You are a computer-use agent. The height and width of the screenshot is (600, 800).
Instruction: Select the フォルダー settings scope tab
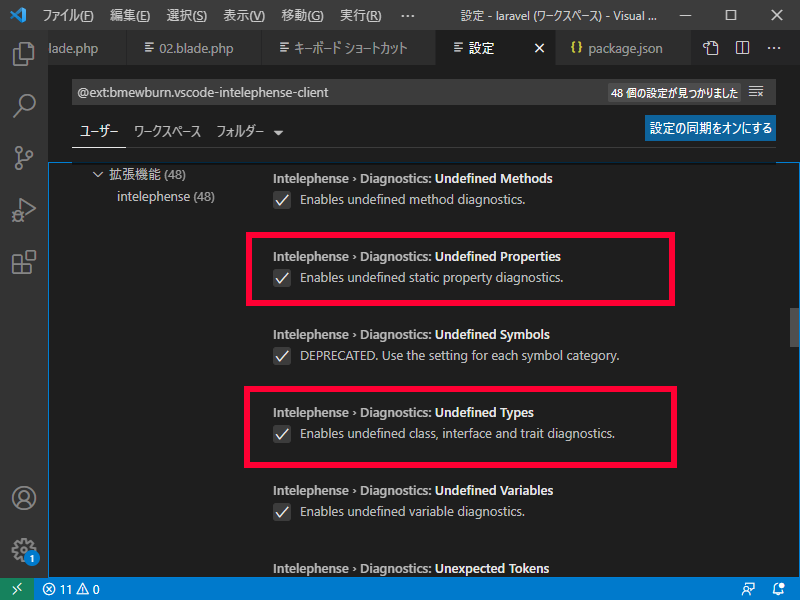[240, 132]
